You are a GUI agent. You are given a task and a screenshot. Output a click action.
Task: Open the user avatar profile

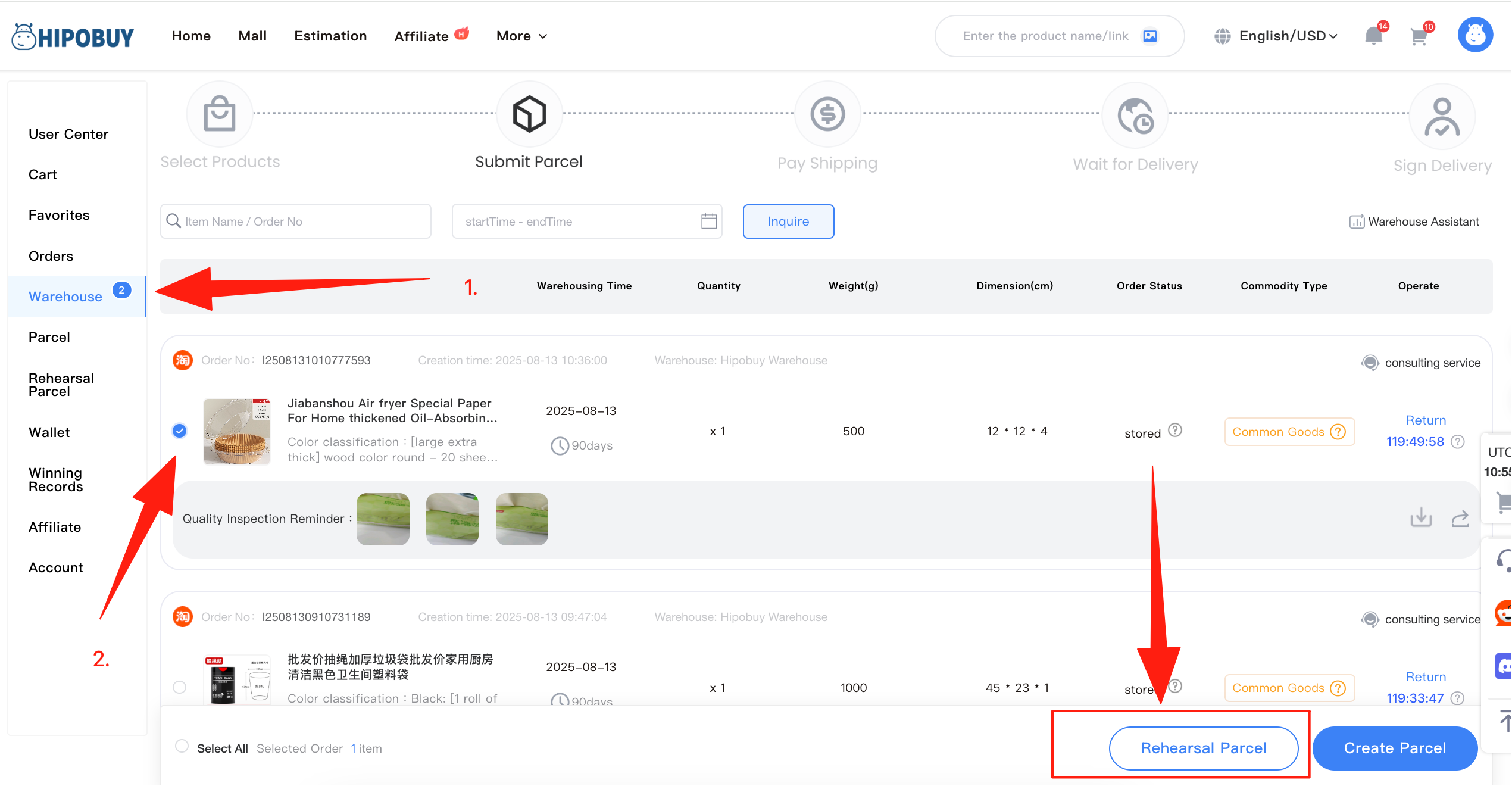pyautogui.click(x=1475, y=35)
